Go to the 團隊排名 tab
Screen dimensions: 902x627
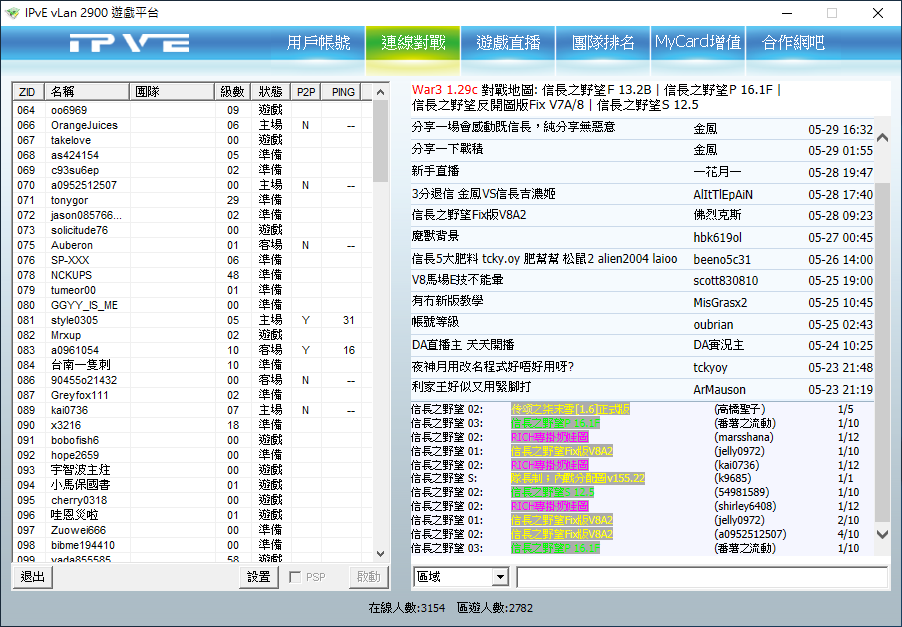point(603,43)
